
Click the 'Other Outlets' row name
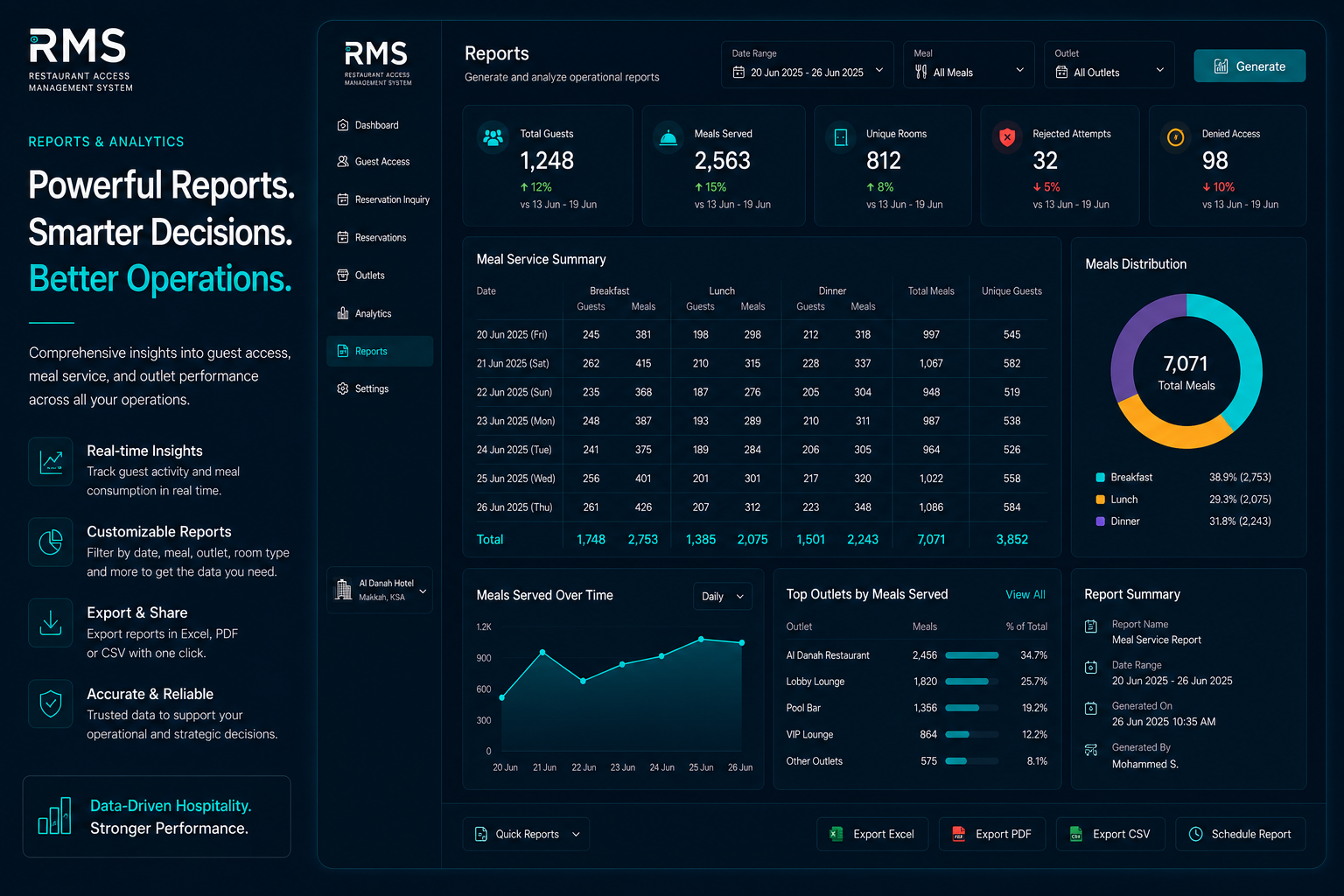815,761
